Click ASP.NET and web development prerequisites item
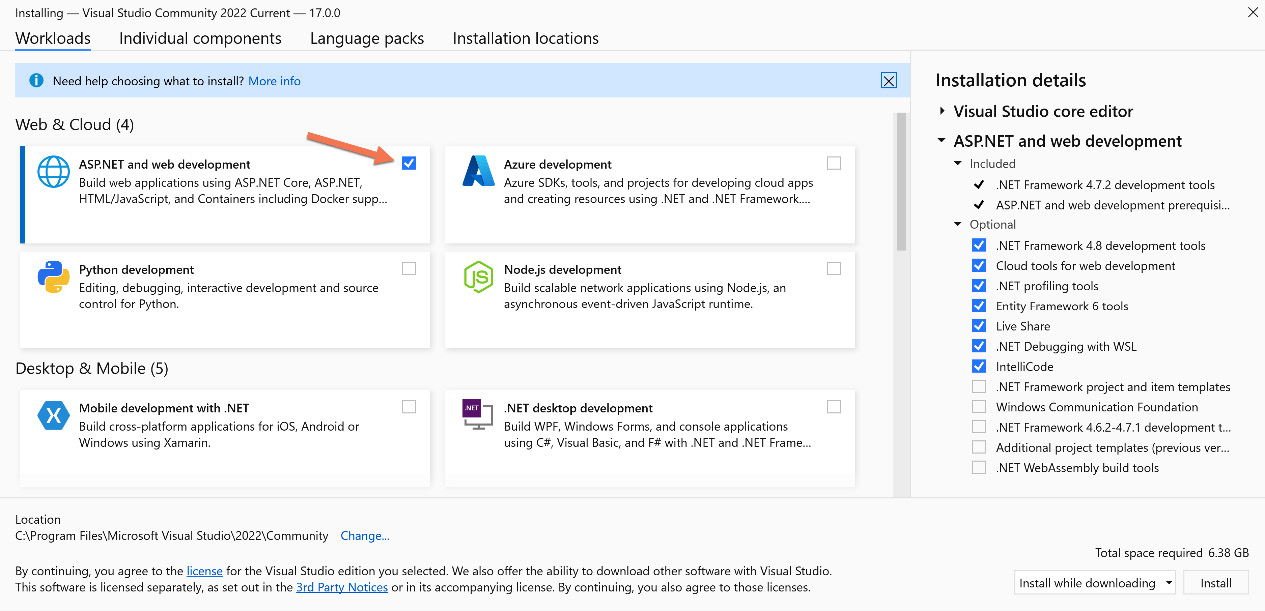The height and width of the screenshot is (611, 1265). (1113, 204)
